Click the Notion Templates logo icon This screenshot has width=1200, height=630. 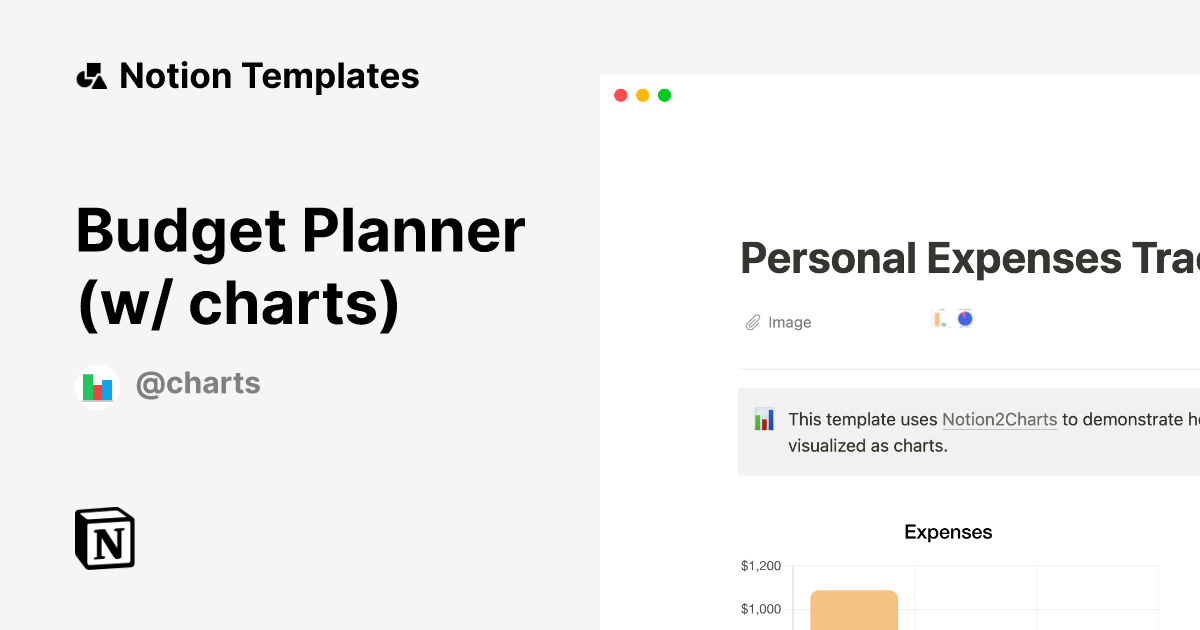(91, 75)
